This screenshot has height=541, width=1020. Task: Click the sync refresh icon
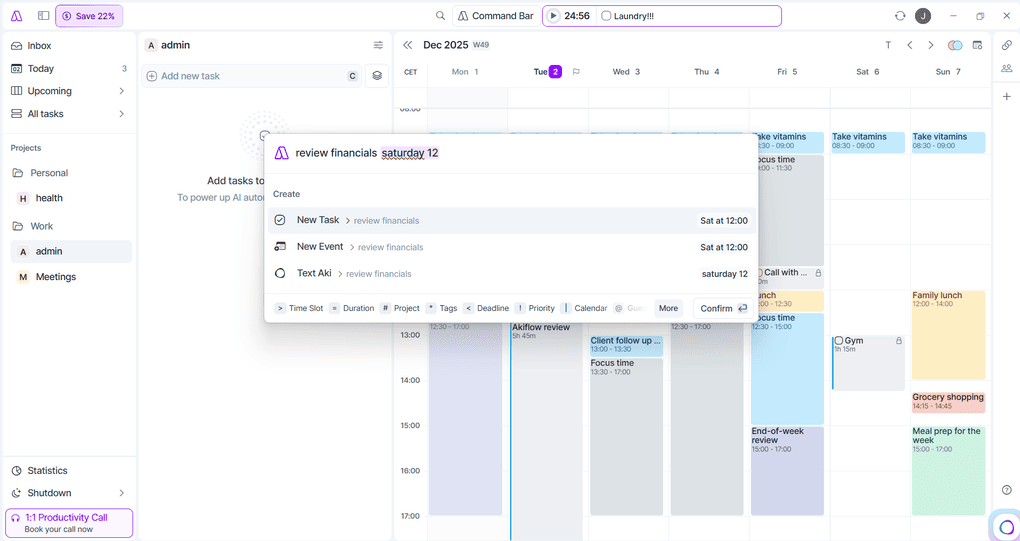900,16
